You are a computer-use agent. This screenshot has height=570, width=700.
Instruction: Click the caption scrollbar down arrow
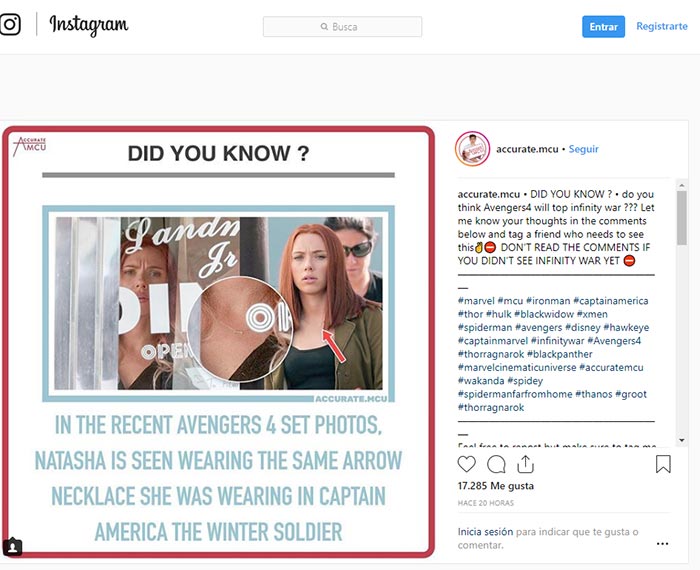pyautogui.click(x=681, y=440)
